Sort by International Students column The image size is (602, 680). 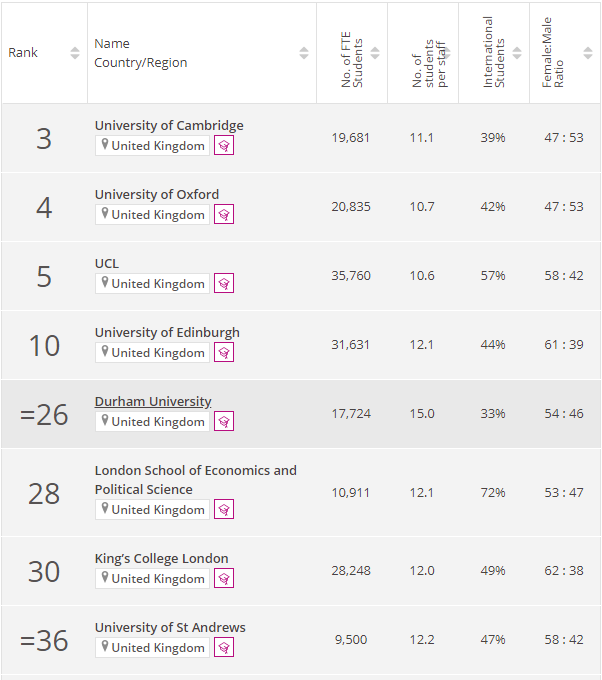[517, 53]
